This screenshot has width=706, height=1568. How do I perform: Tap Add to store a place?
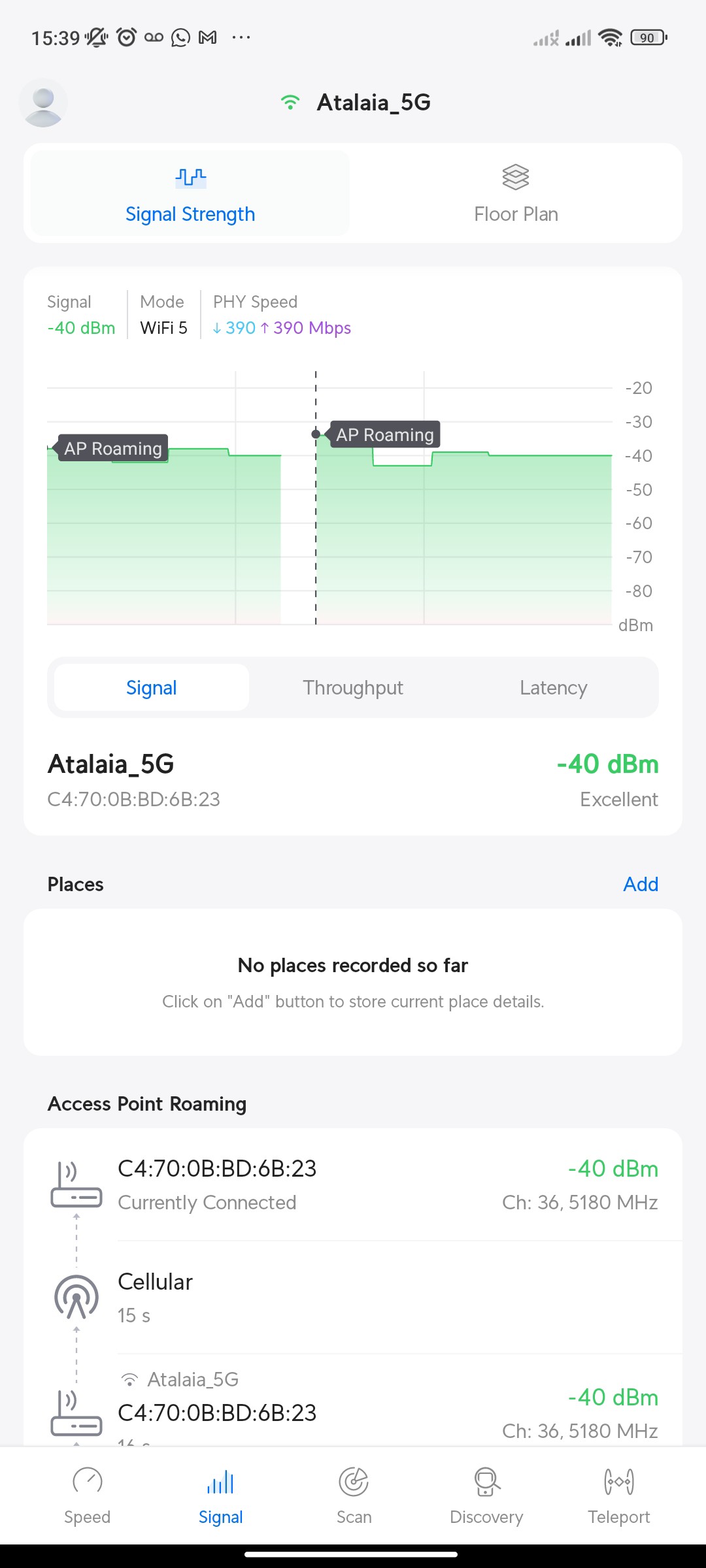click(640, 884)
